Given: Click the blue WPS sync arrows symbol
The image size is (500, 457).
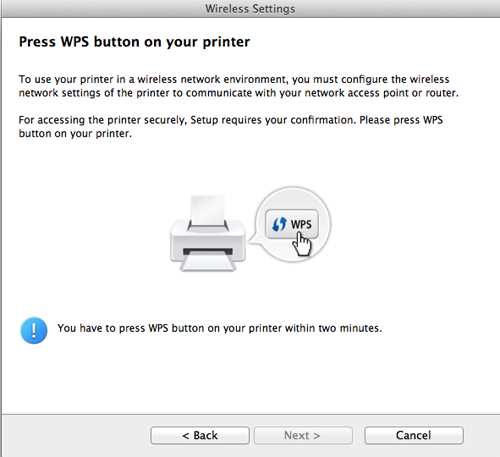Looking at the screenshot, I should (279, 224).
